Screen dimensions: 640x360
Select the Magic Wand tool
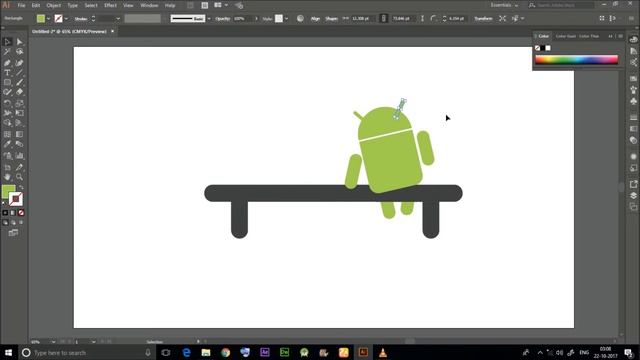pos(7,52)
